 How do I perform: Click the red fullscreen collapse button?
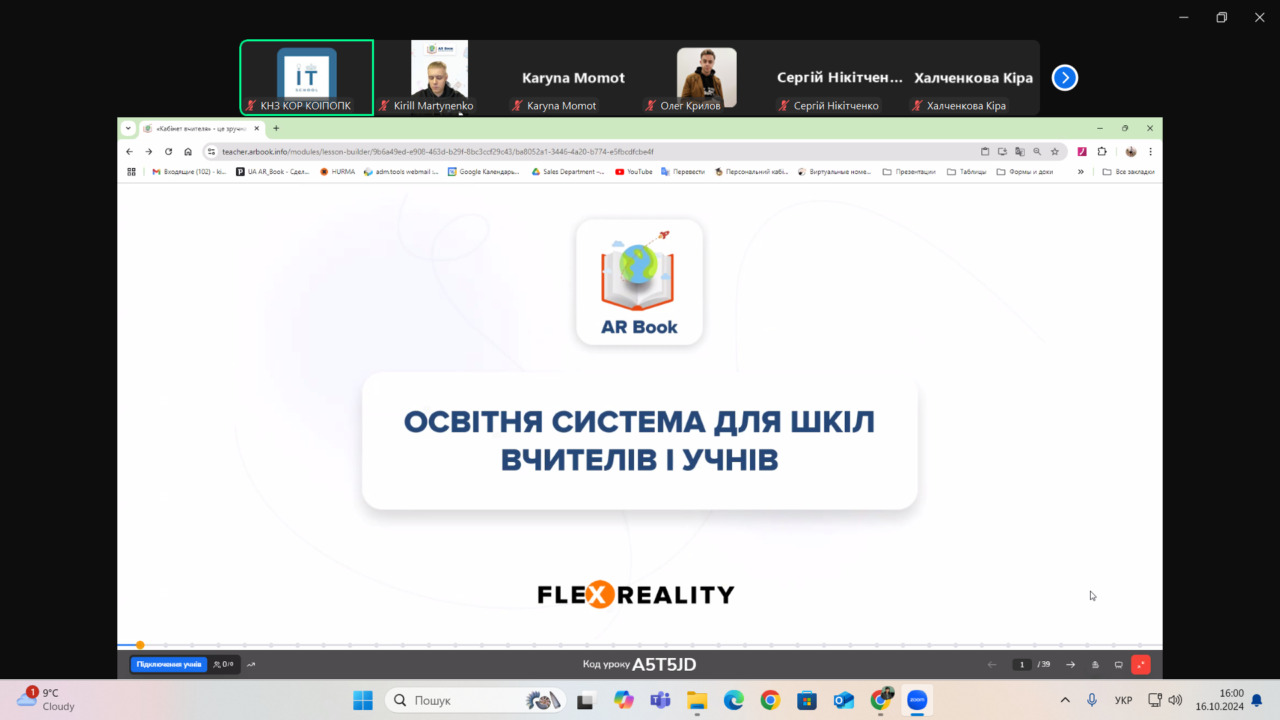point(1141,665)
